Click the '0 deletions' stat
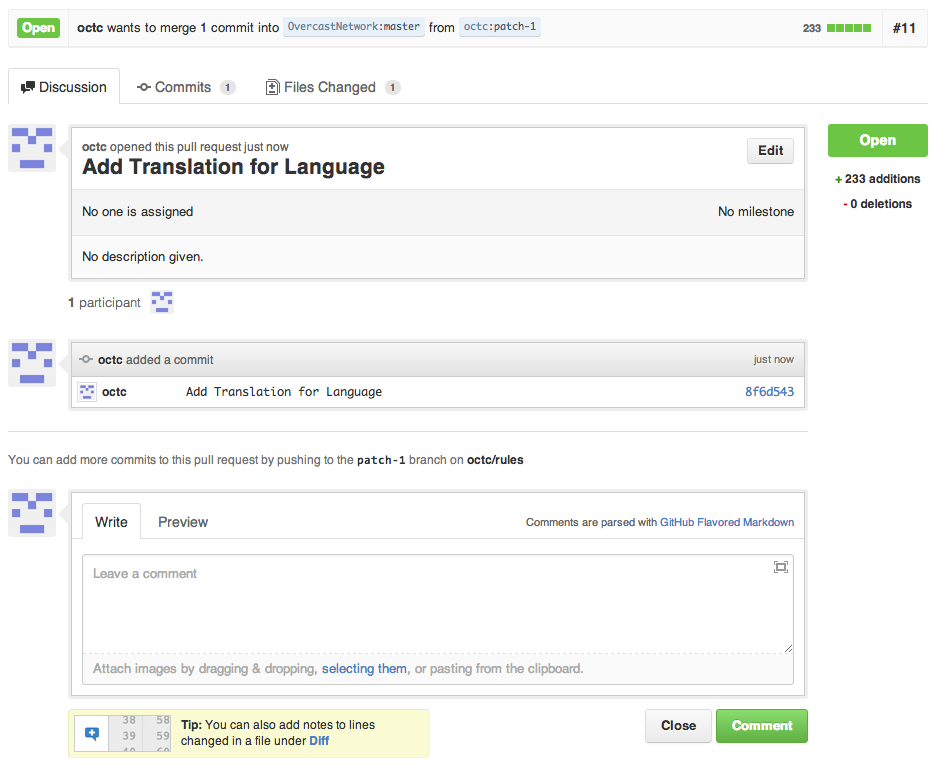Image resolution: width=936 pixels, height=766 pixels. (878, 204)
